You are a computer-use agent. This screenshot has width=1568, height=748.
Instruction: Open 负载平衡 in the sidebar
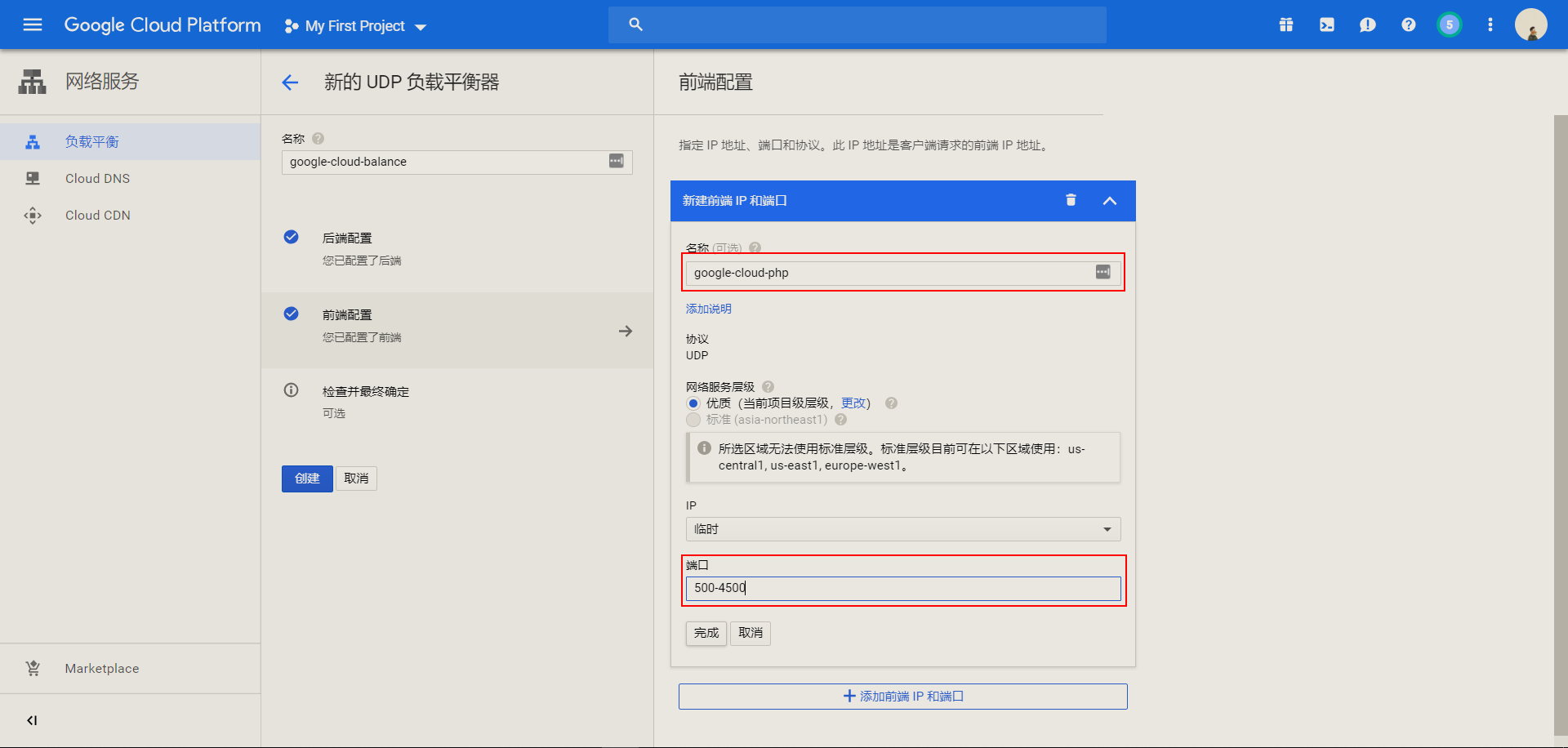point(131,142)
